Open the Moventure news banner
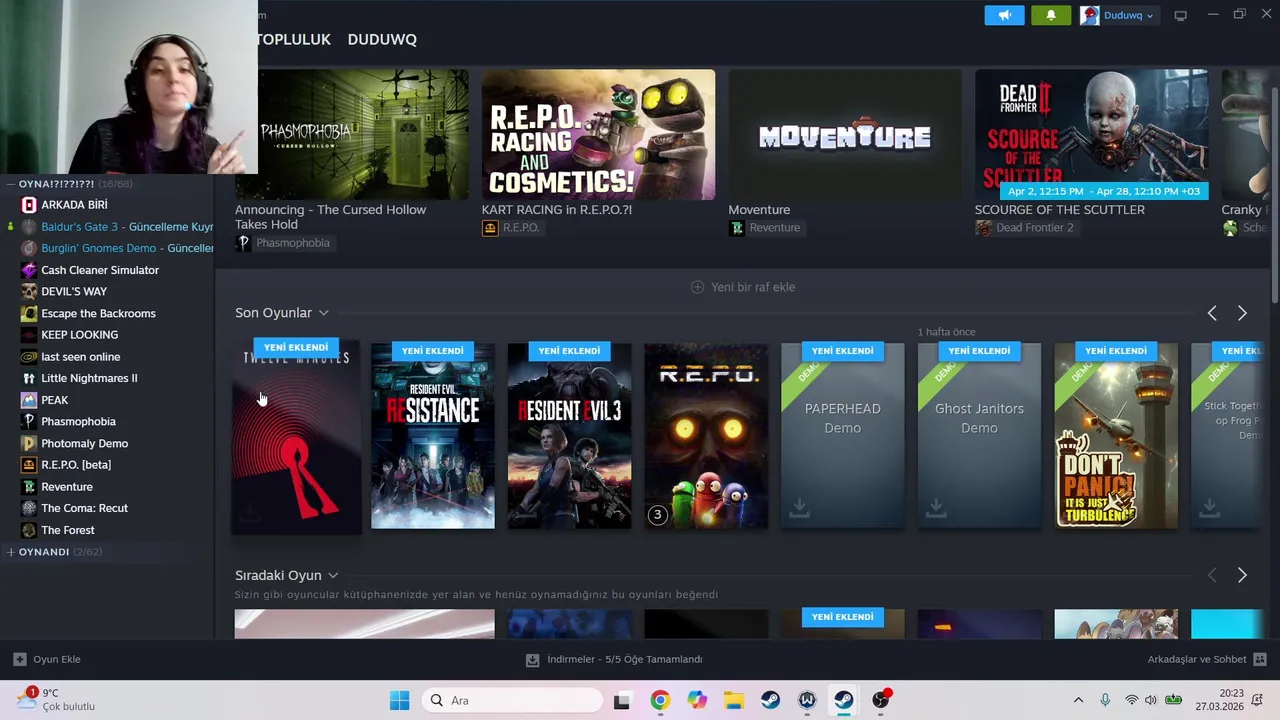This screenshot has height=720, width=1280. [x=844, y=135]
